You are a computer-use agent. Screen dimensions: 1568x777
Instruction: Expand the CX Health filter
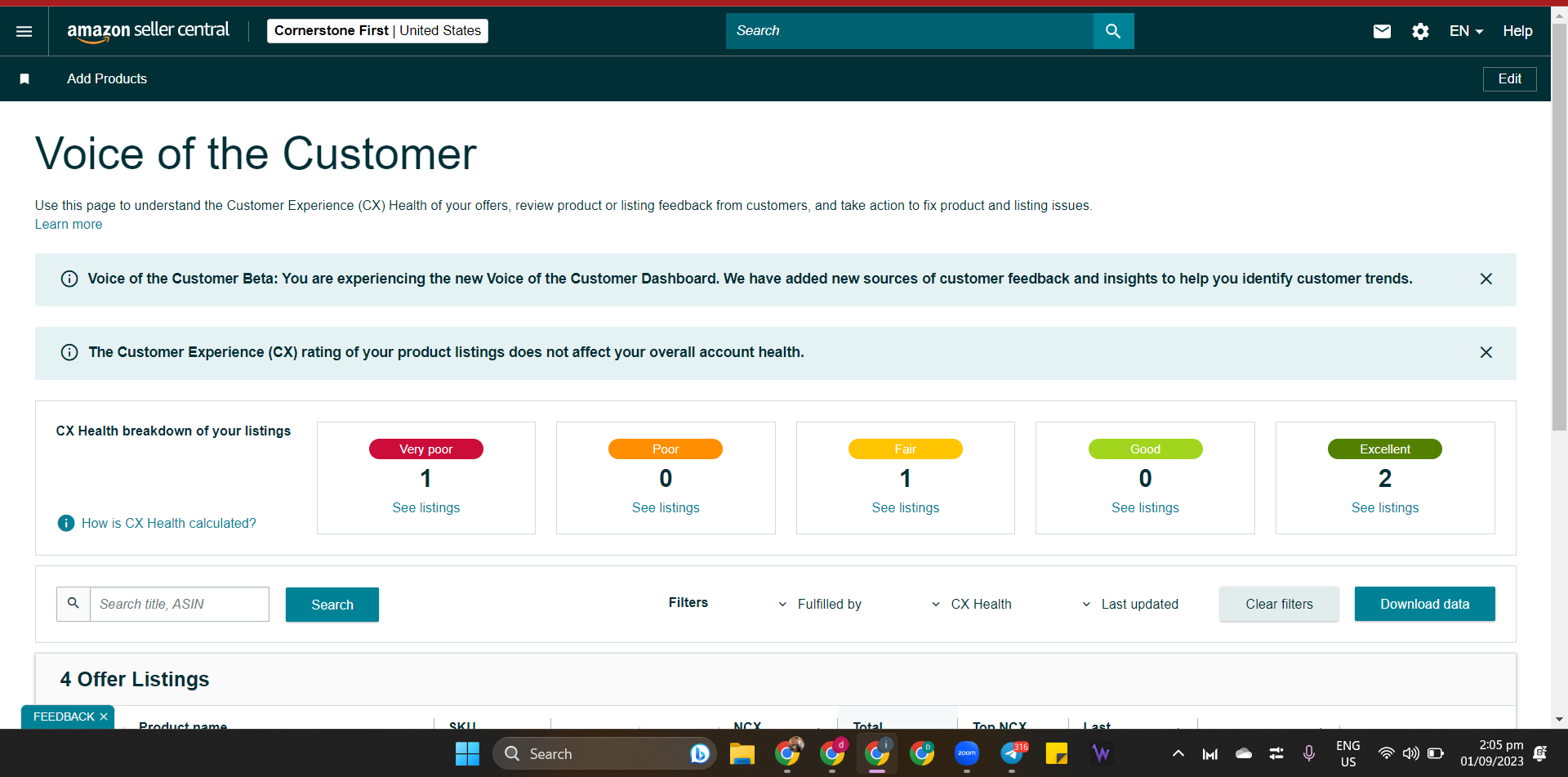972,604
